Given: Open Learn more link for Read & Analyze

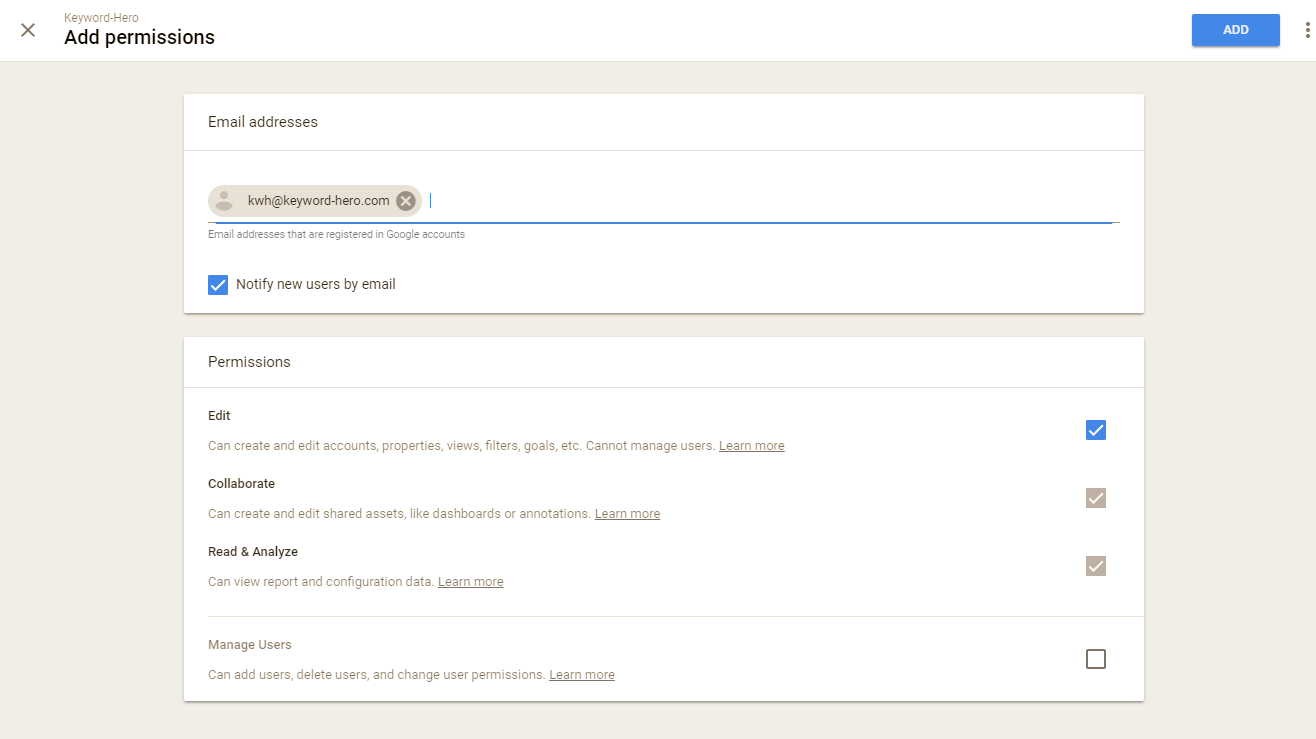Looking at the screenshot, I should (x=471, y=582).
